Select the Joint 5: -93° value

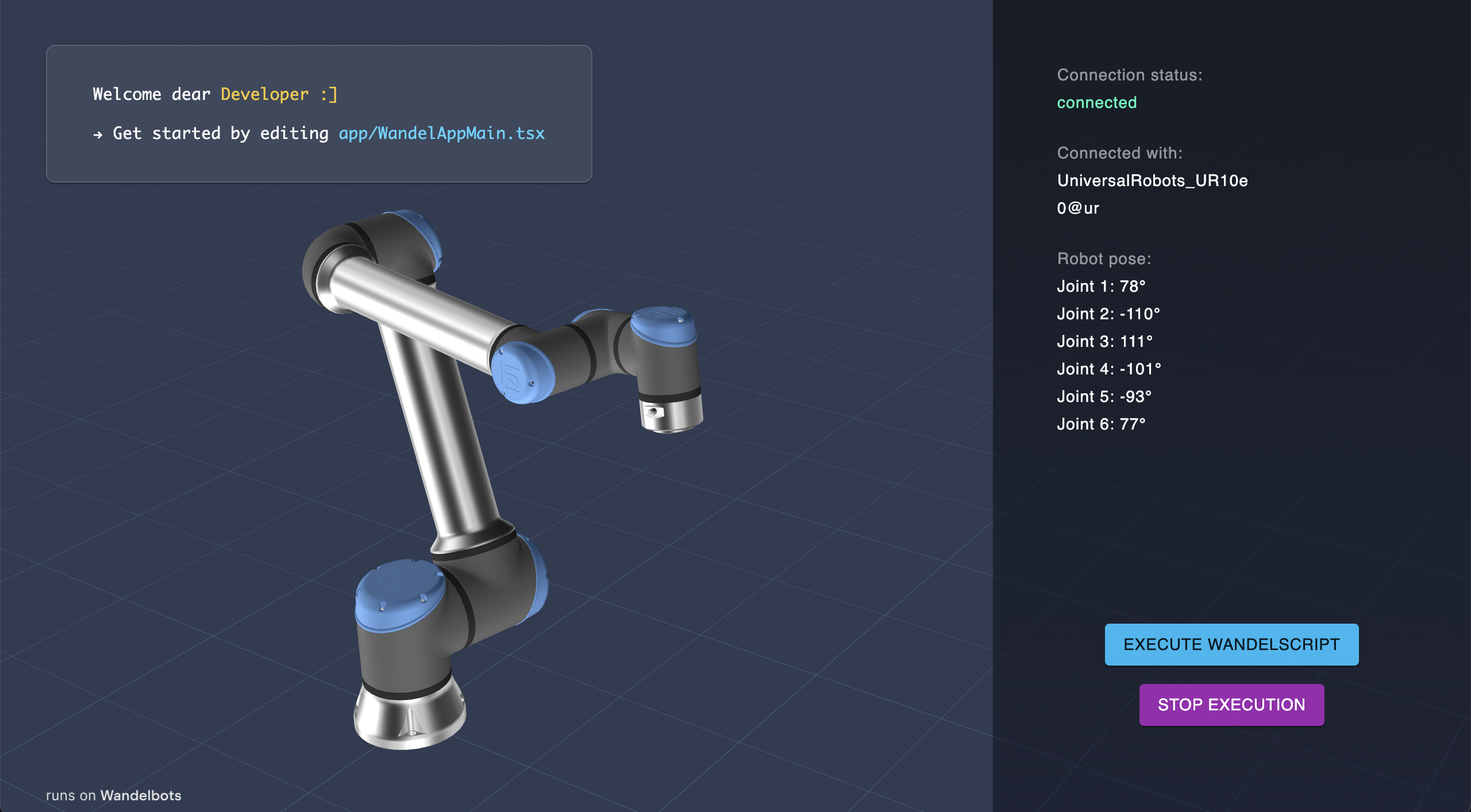point(1104,396)
